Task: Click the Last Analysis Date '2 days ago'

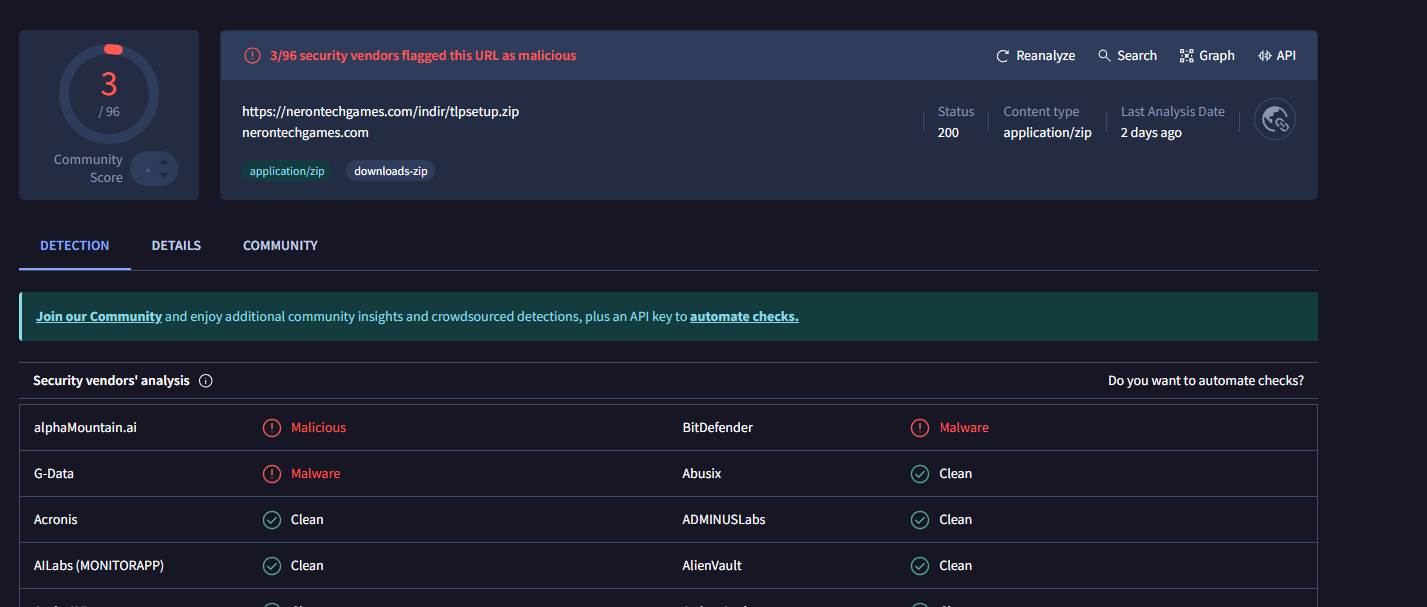Action: click(1151, 133)
